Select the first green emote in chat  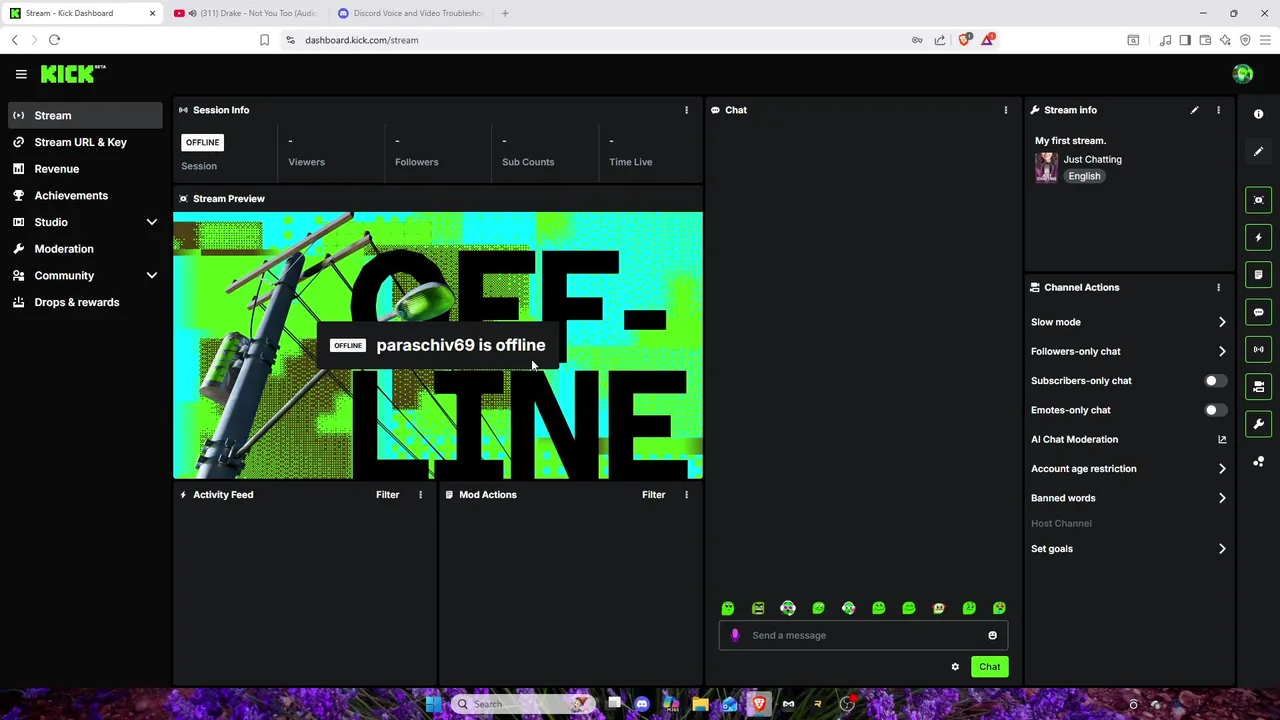(x=728, y=608)
